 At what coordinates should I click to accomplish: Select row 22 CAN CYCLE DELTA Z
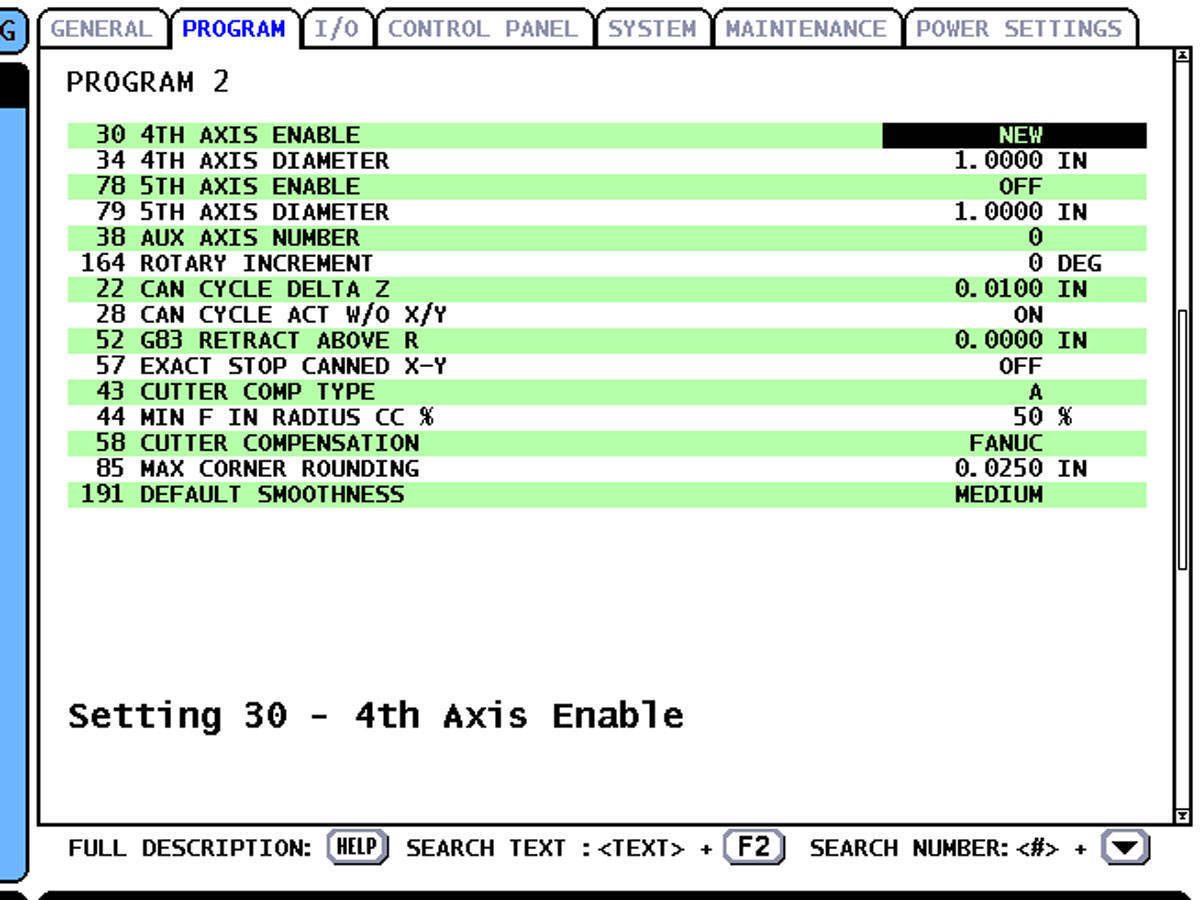pyautogui.click(x=607, y=289)
